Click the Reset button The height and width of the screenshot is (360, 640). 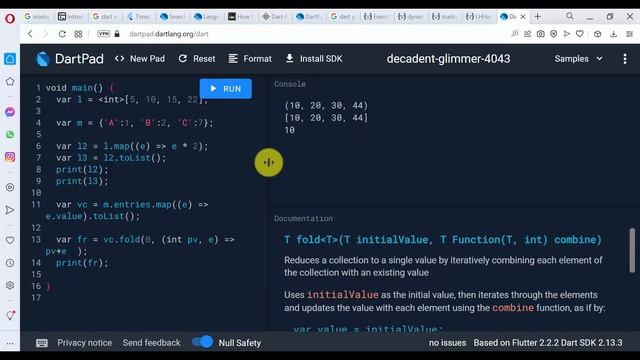(x=197, y=59)
